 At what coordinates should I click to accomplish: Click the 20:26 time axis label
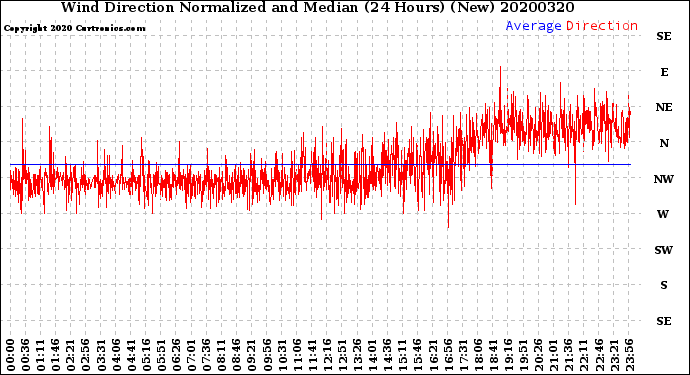[x=538, y=355]
